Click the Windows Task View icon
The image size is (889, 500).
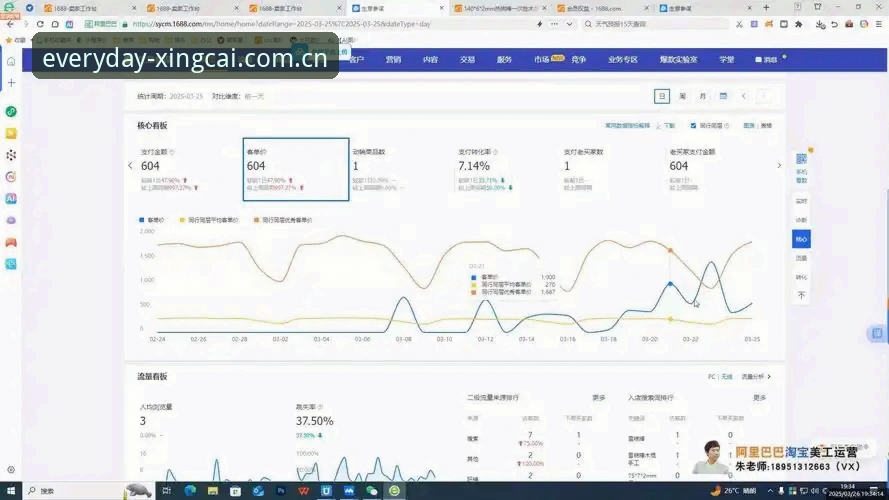(166, 491)
